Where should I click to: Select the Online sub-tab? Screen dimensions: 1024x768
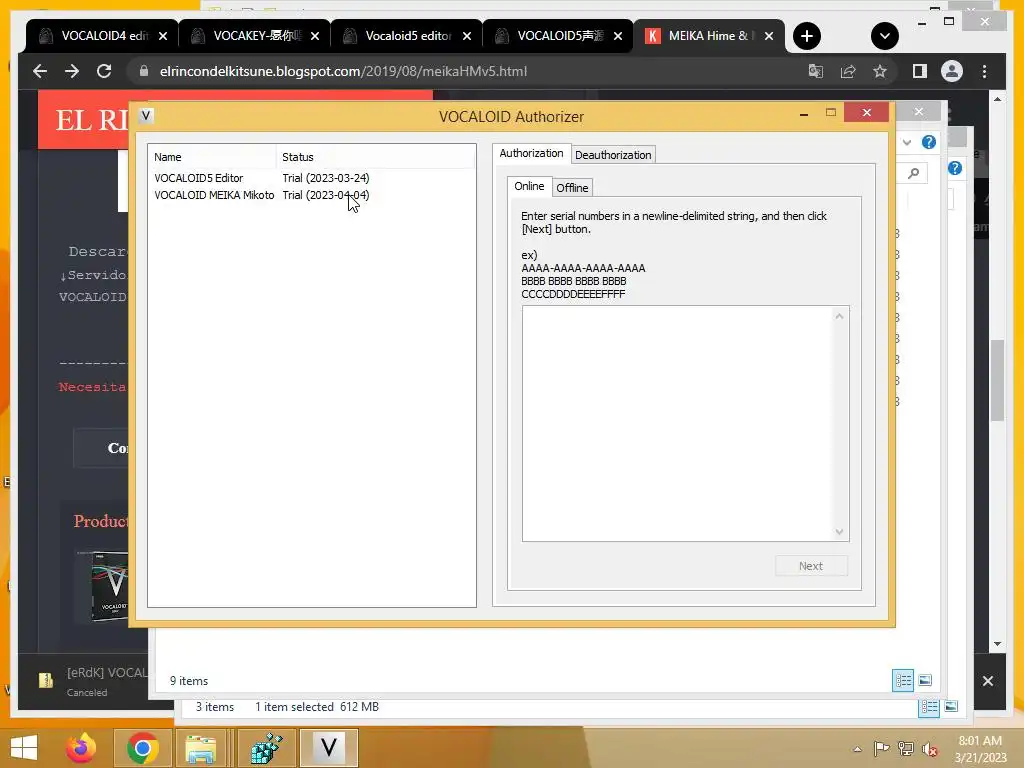(x=529, y=186)
